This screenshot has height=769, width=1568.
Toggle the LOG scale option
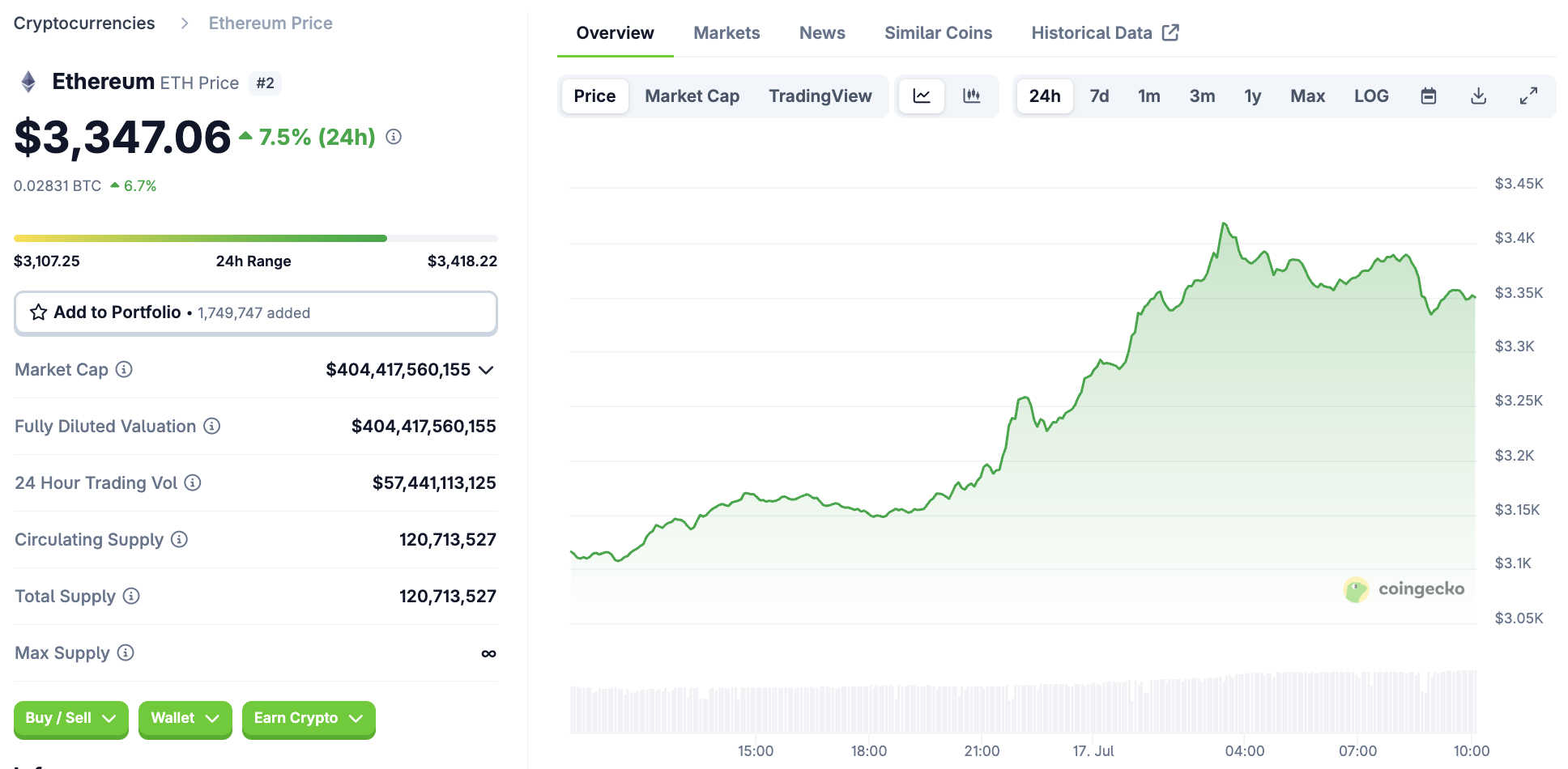(x=1370, y=96)
